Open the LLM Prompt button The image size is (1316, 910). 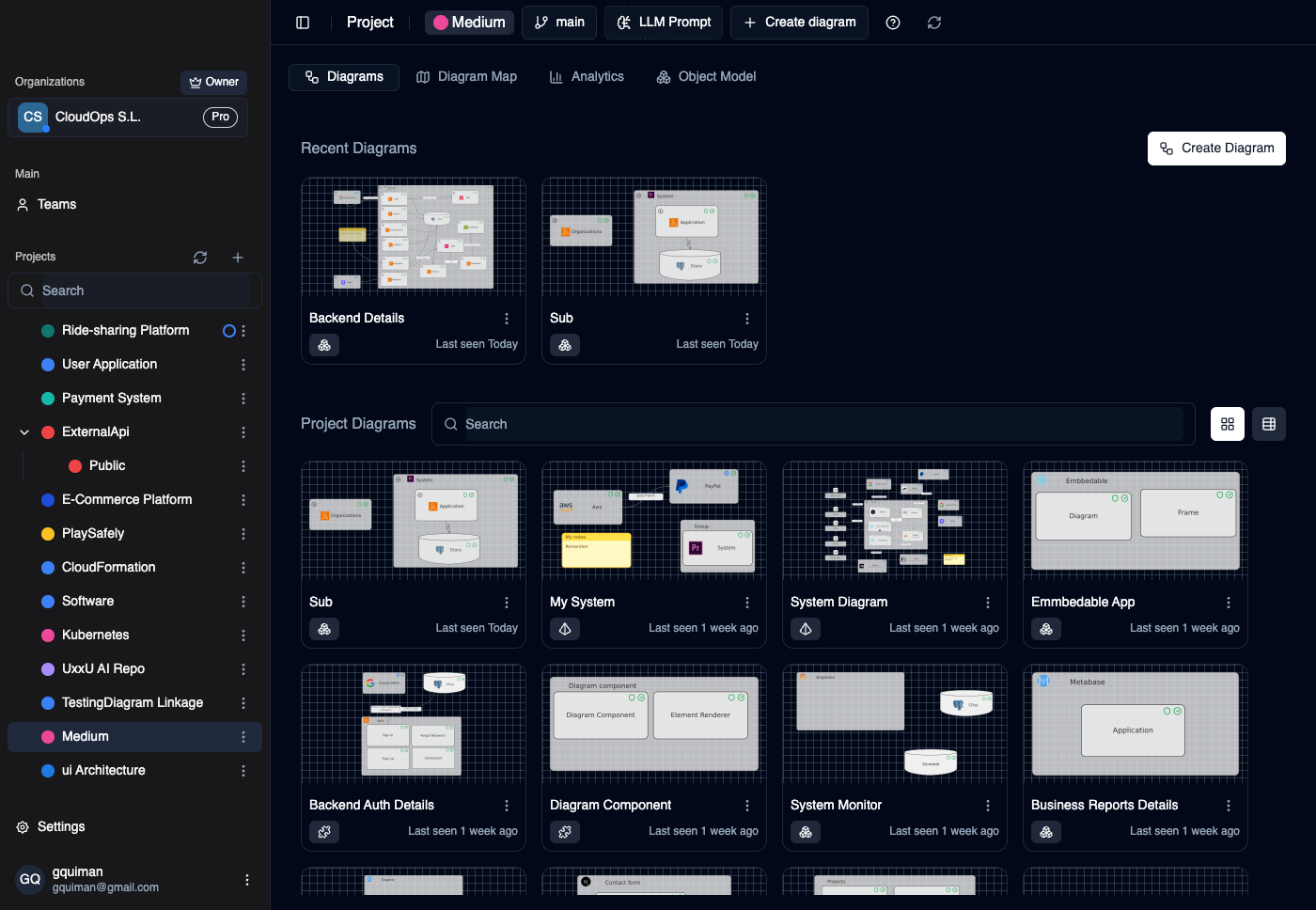(664, 23)
